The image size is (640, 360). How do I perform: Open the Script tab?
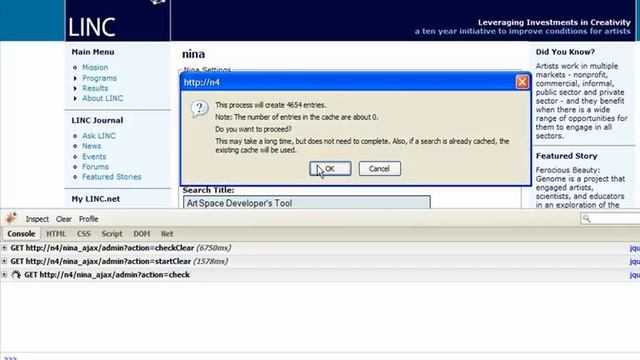tap(112, 233)
